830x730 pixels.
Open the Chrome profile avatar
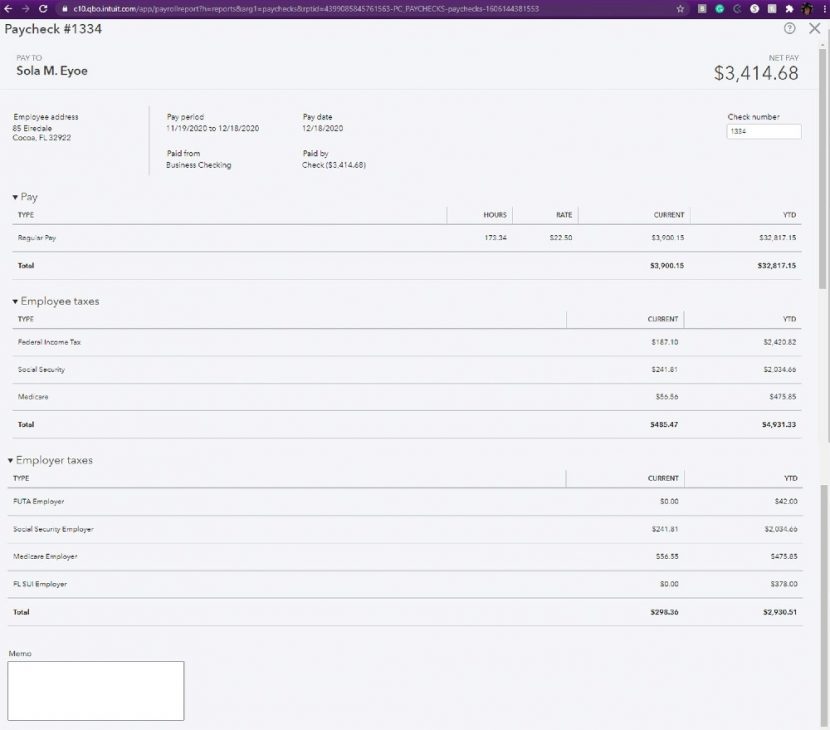coord(806,8)
